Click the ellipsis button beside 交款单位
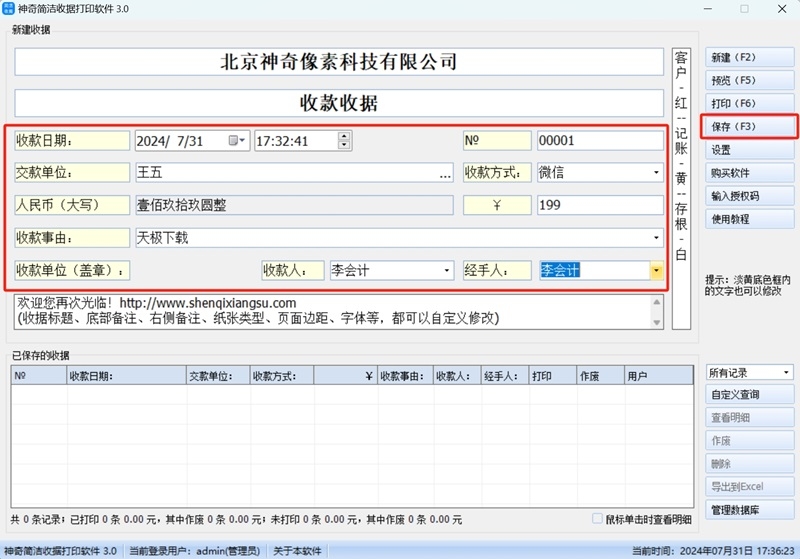 tap(445, 173)
